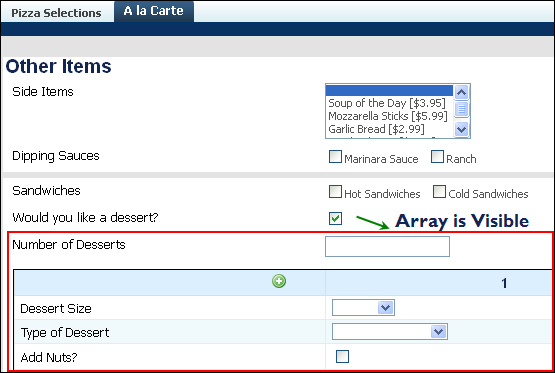Click the Would you like a dessert label
The width and height of the screenshot is (555, 373).
coord(85,218)
